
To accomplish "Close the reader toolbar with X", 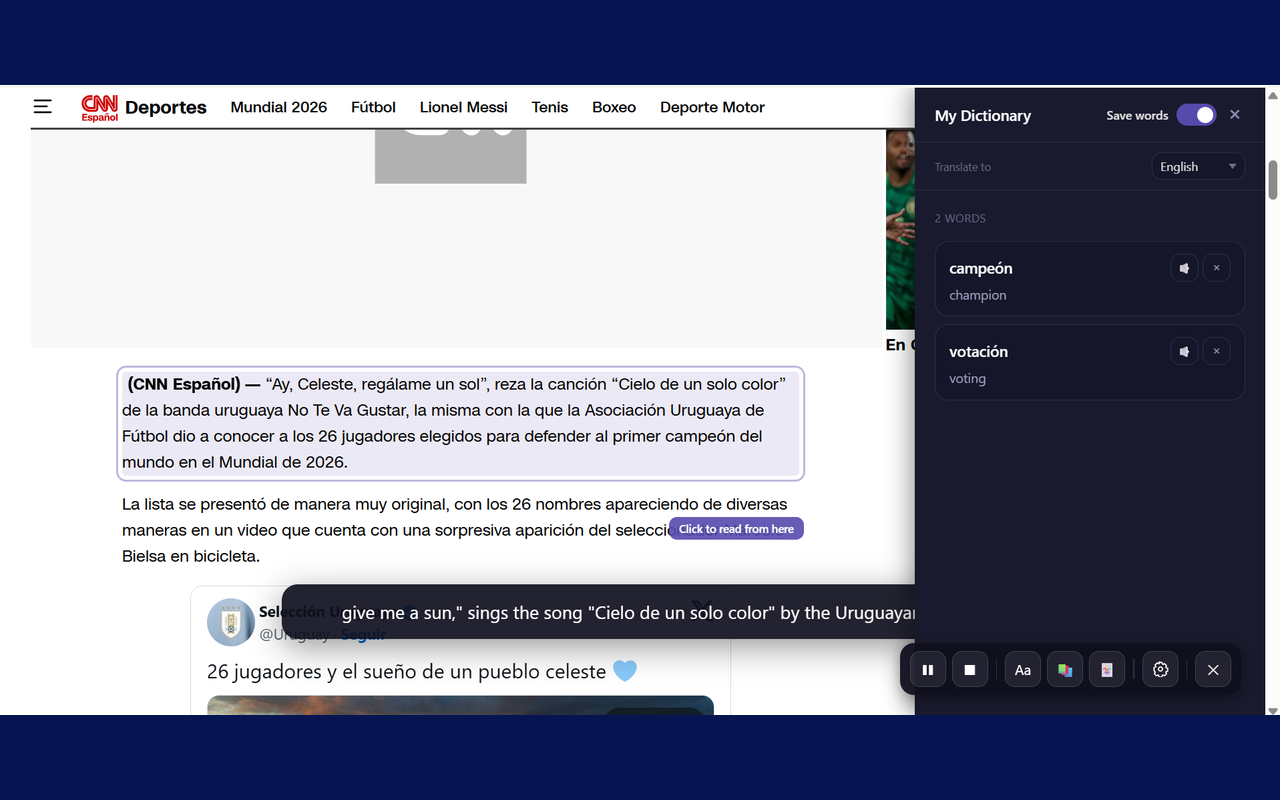I will tap(1213, 670).
